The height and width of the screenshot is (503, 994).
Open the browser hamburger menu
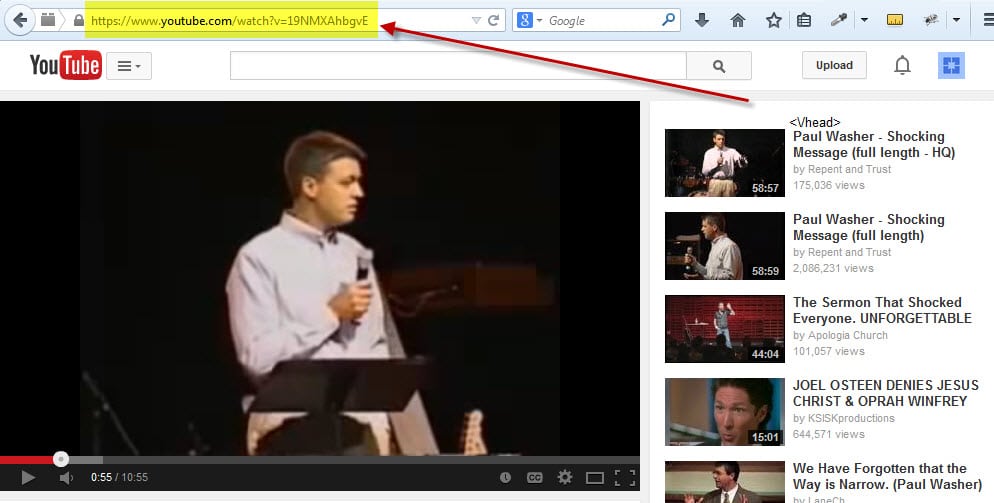[x=988, y=20]
